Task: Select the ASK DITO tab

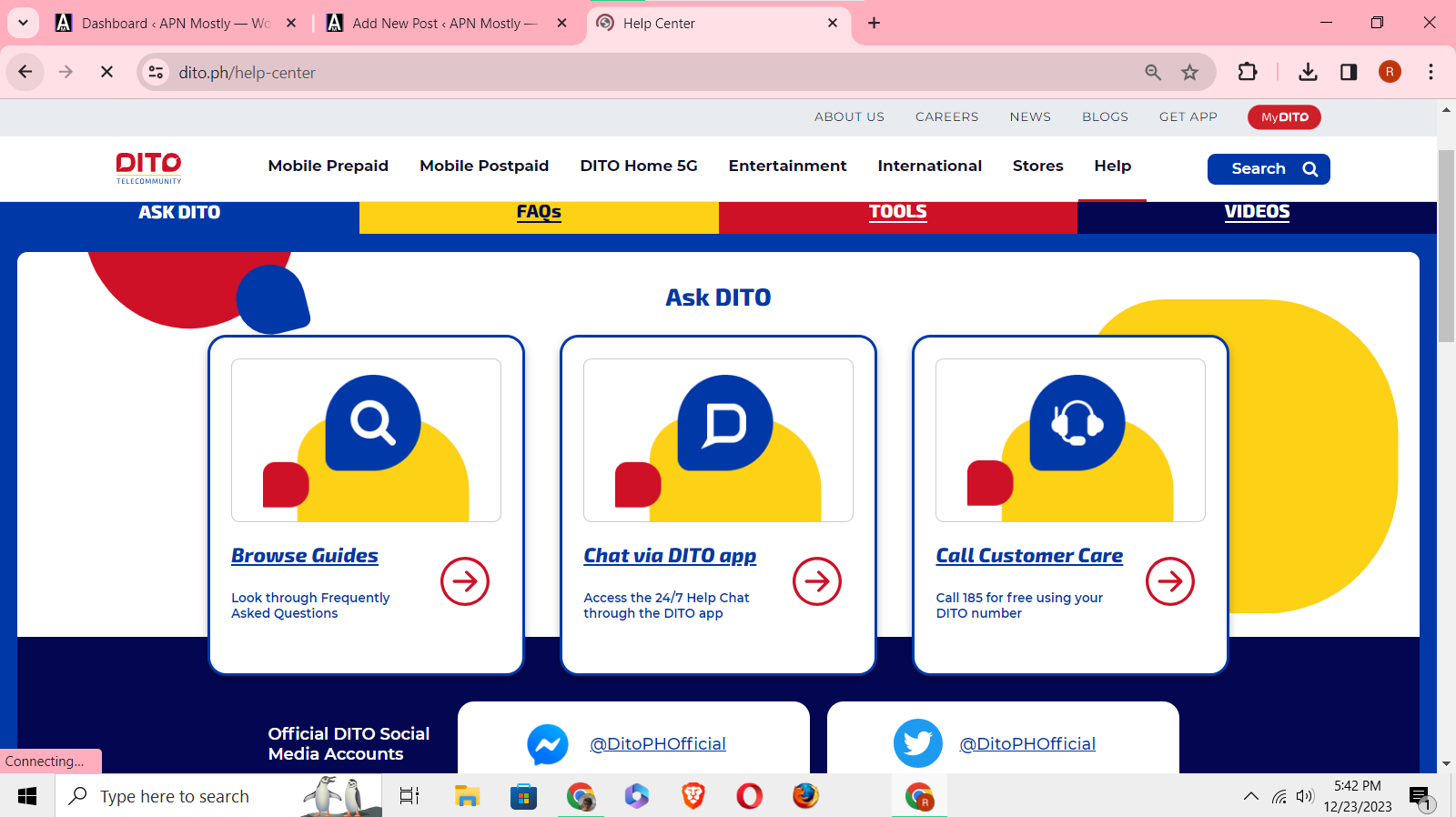Action: (x=179, y=212)
